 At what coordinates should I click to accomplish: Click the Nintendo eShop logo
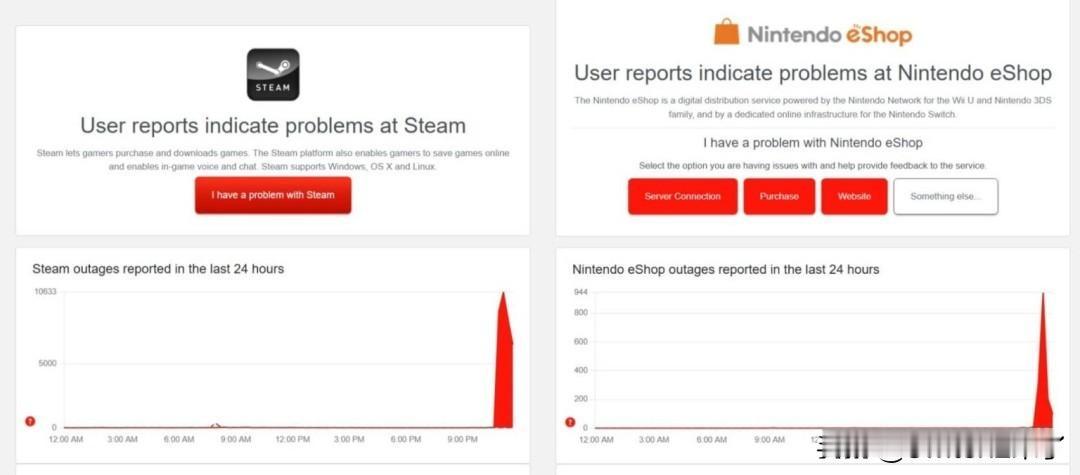coord(813,34)
